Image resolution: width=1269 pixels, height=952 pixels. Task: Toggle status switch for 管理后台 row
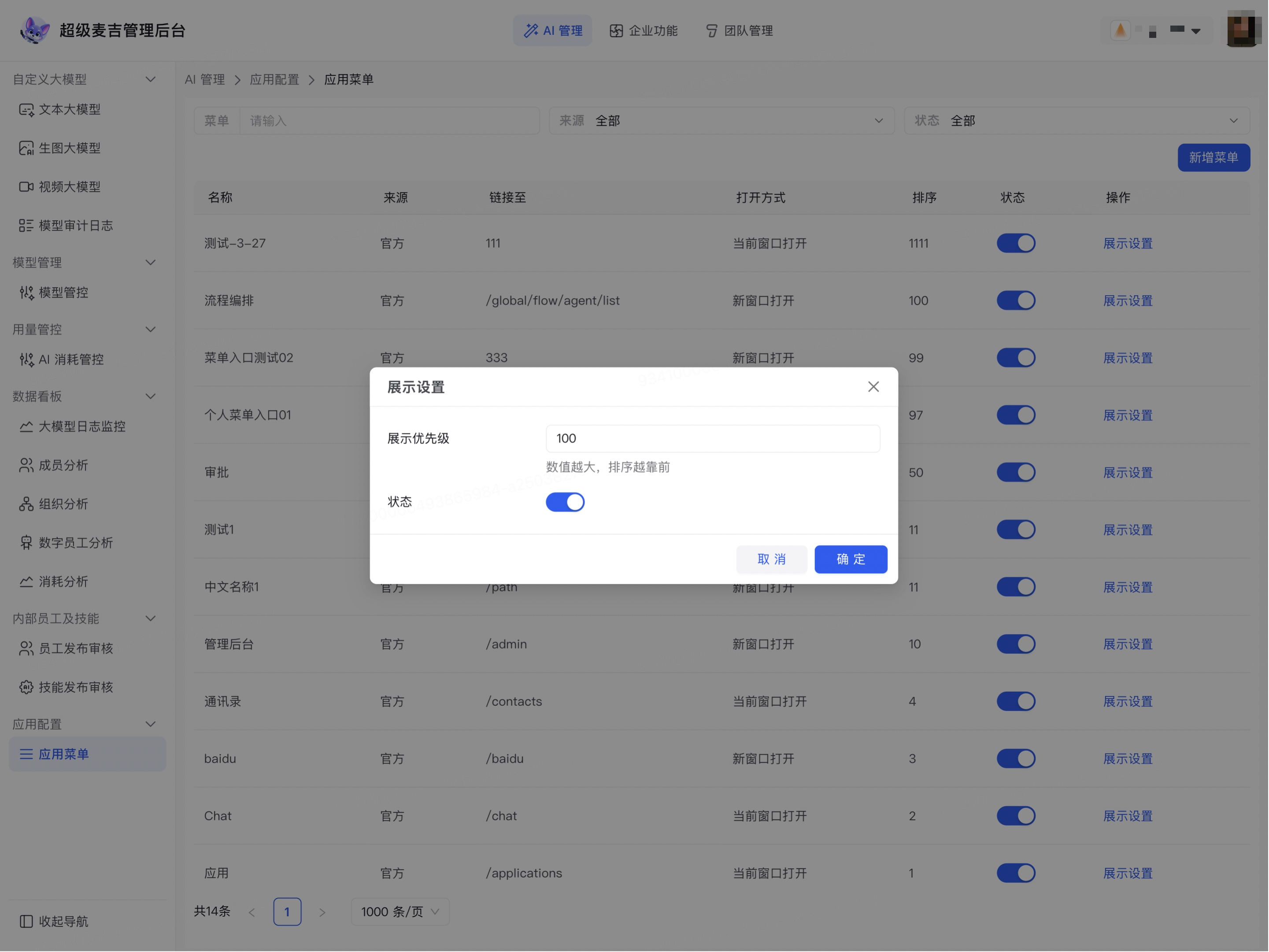click(1016, 645)
